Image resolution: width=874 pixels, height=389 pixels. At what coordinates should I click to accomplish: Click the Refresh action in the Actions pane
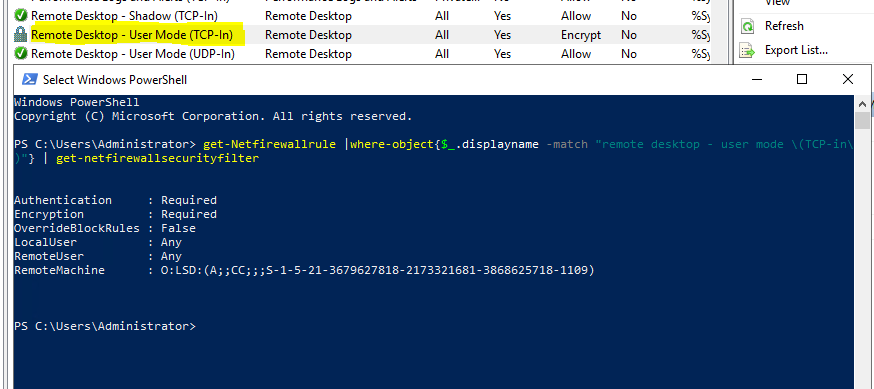point(784,26)
